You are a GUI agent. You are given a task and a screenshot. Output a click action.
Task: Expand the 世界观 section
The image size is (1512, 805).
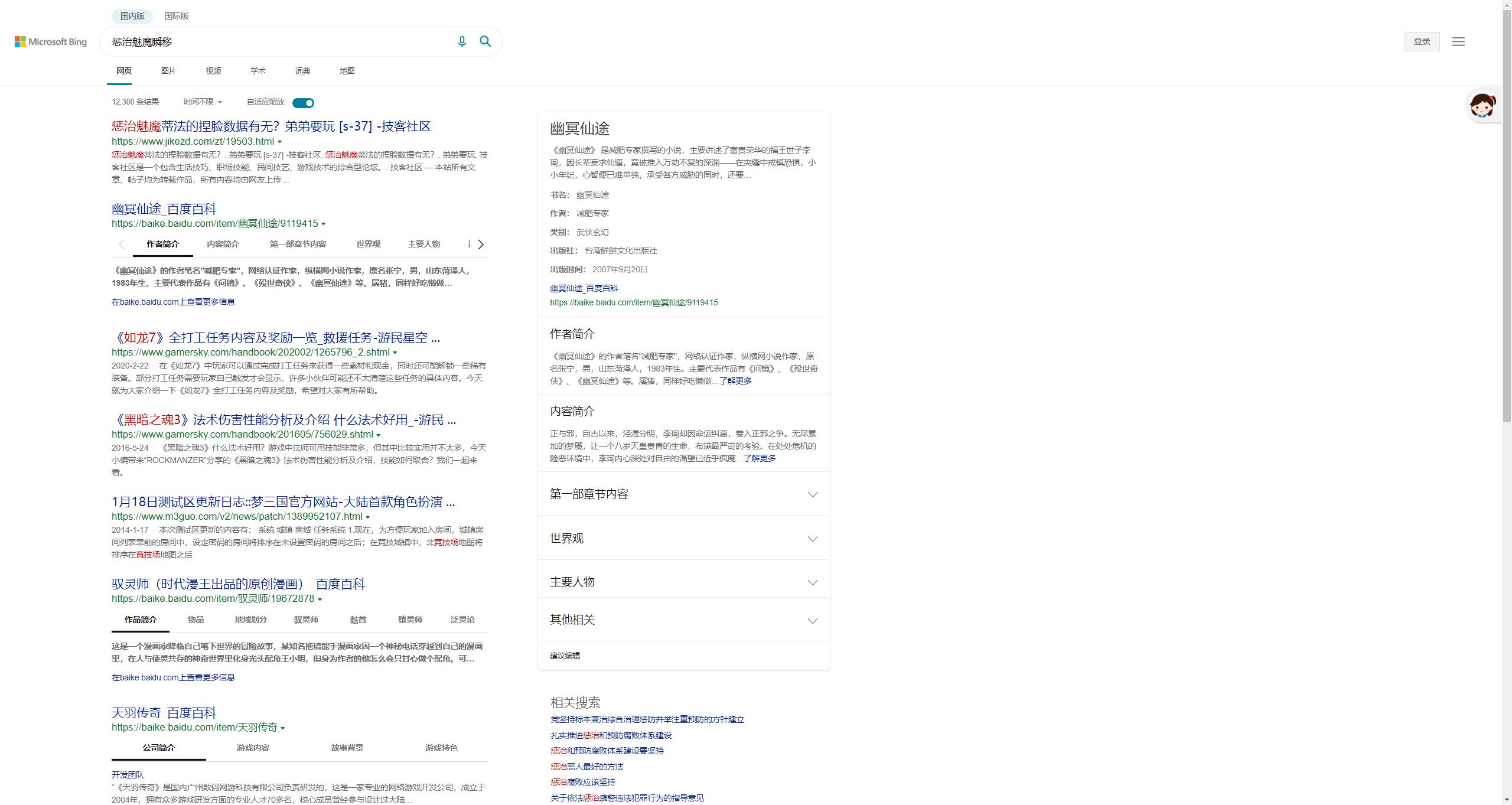(683, 538)
